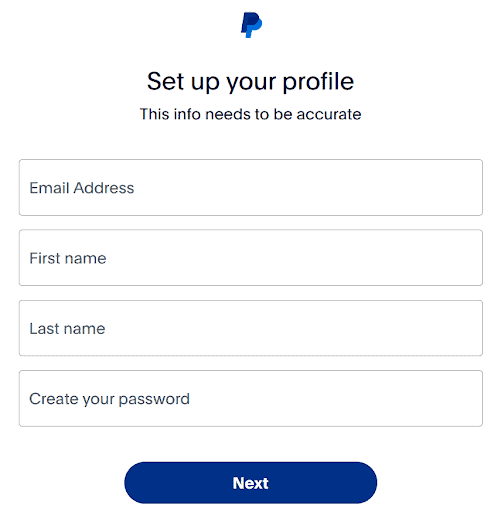Click the "Email Address" placeholder label
Viewport: 501px width, 512px height.
tap(82, 188)
